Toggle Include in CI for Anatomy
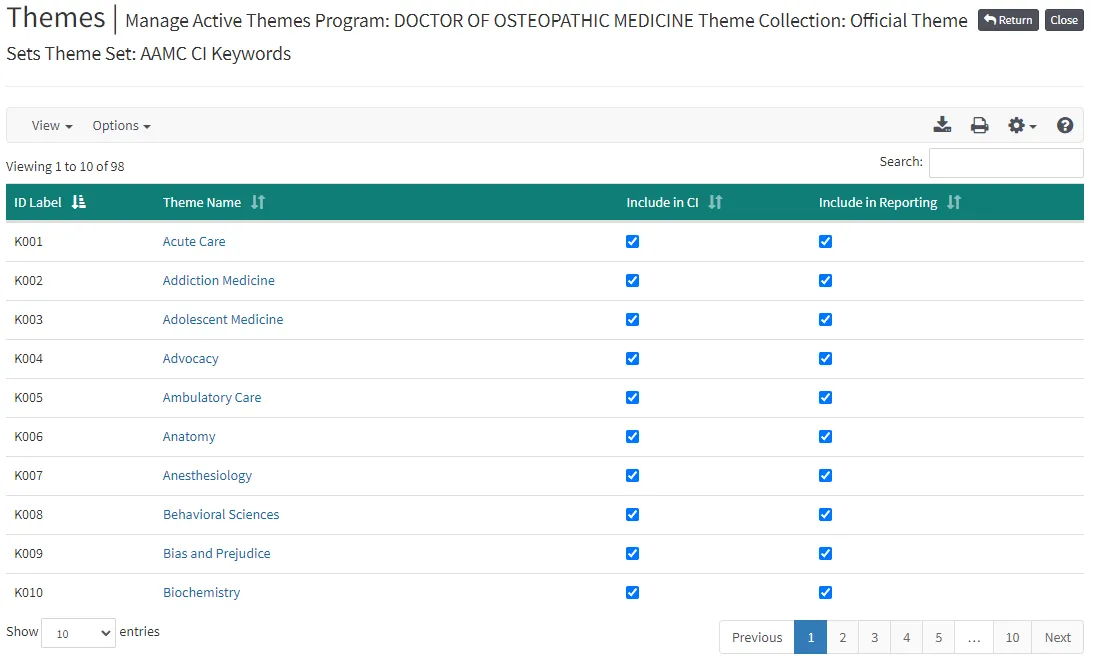This screenshot has width=1093, height=667. (x=632, y=436)
